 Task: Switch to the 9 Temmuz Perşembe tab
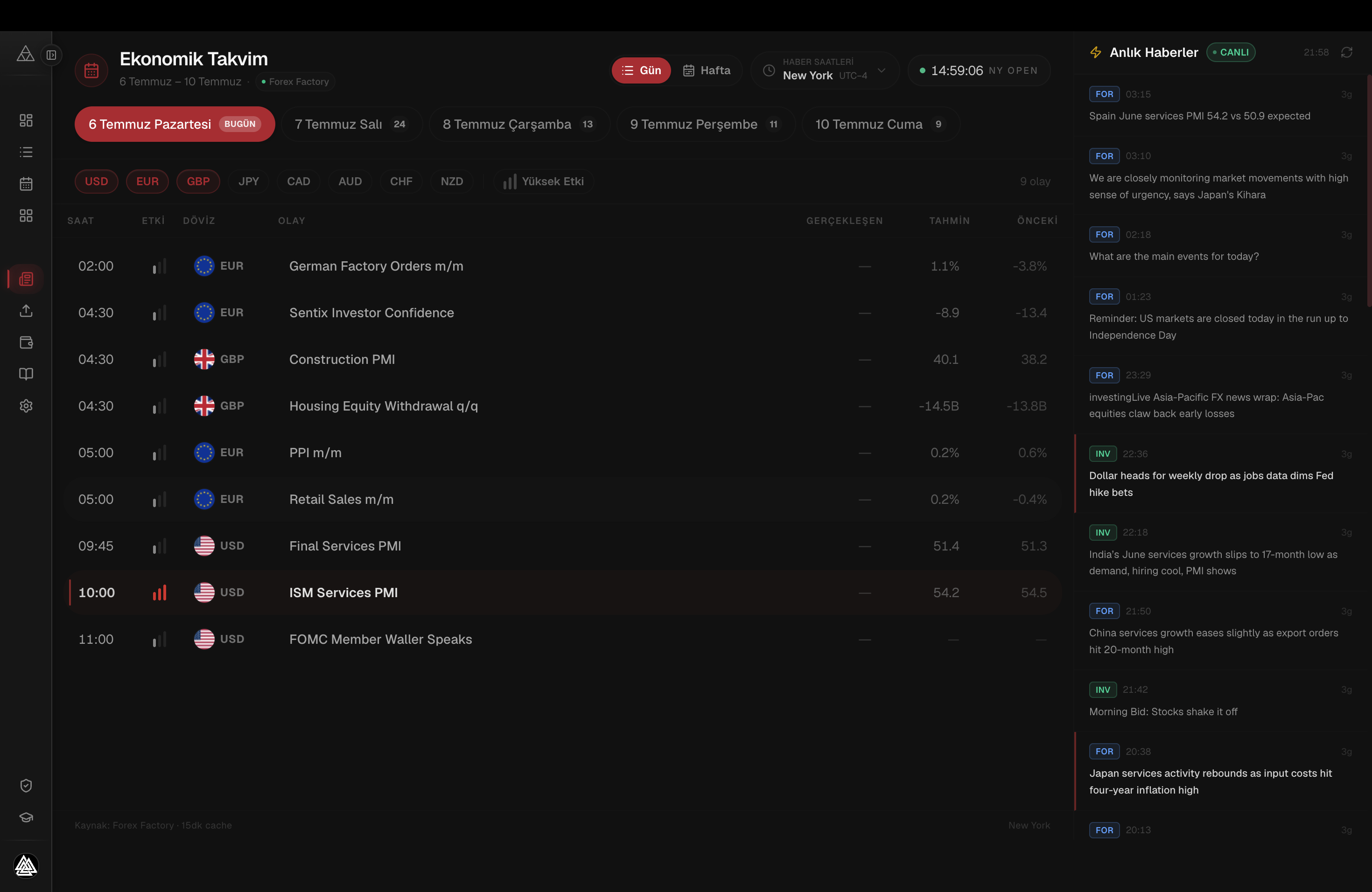click(705, 125)
